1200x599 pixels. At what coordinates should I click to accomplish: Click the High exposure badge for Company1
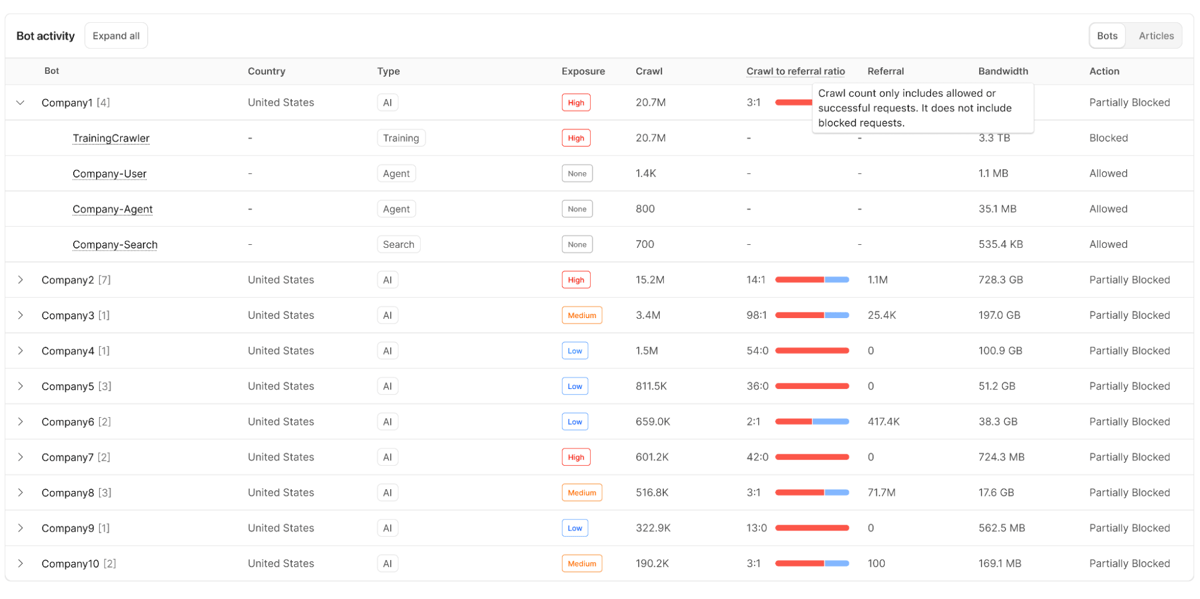click(x=576, y=103)
